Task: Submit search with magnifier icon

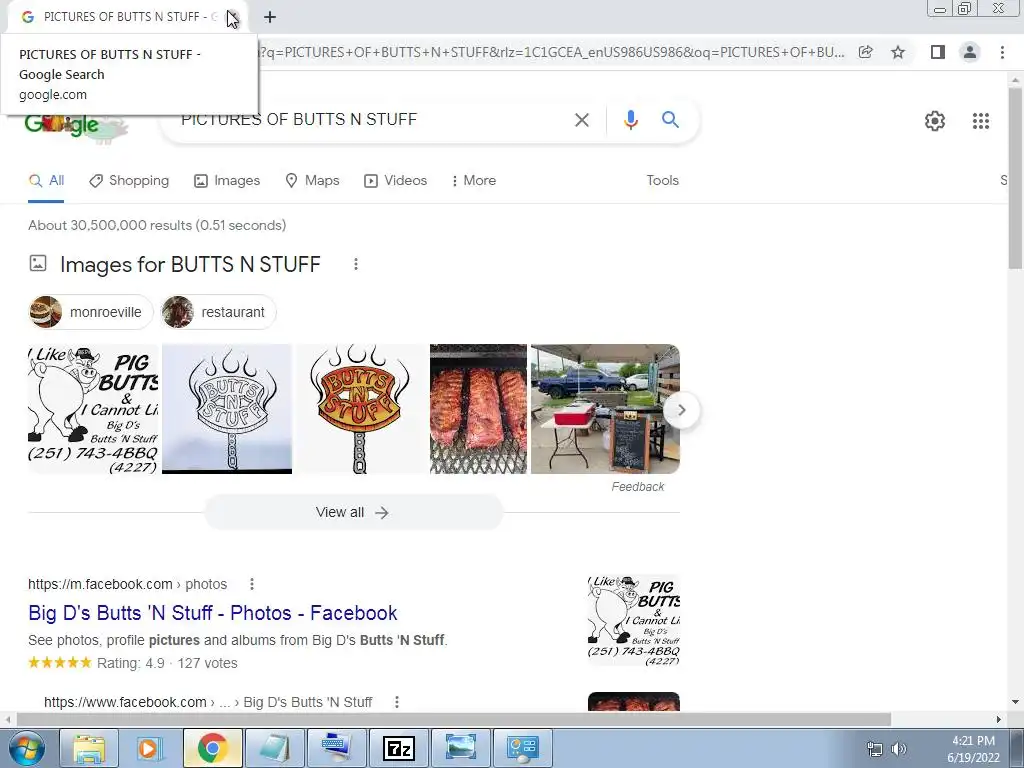Action: [x=670, y=120]
